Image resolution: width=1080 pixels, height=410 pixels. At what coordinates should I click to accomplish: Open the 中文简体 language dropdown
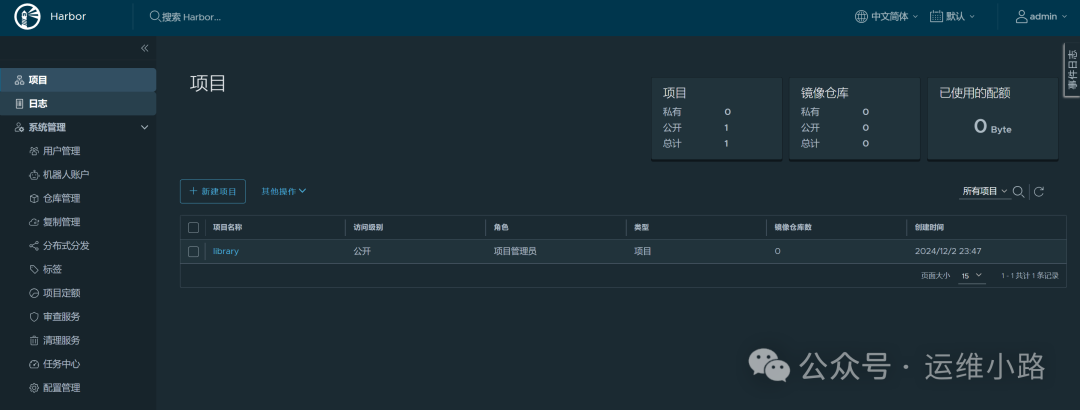click(886, 17)
